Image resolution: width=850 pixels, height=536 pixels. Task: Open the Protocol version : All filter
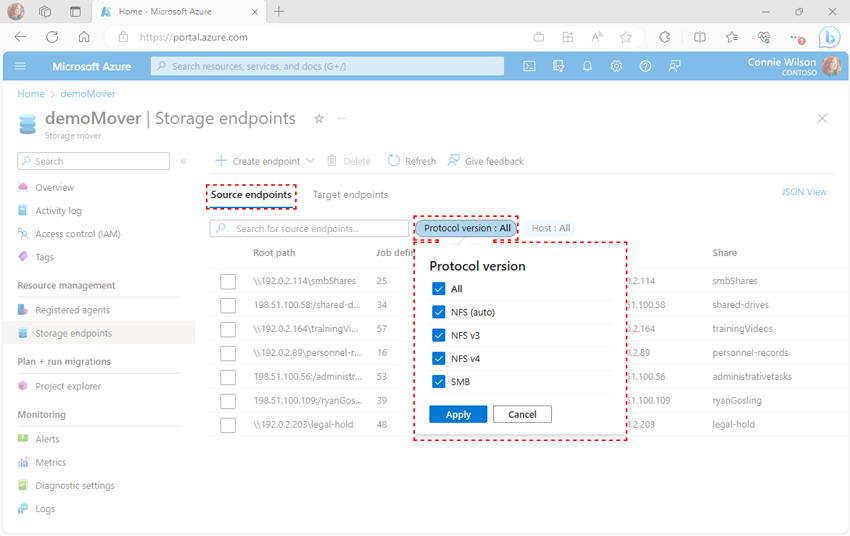[467, 228]
